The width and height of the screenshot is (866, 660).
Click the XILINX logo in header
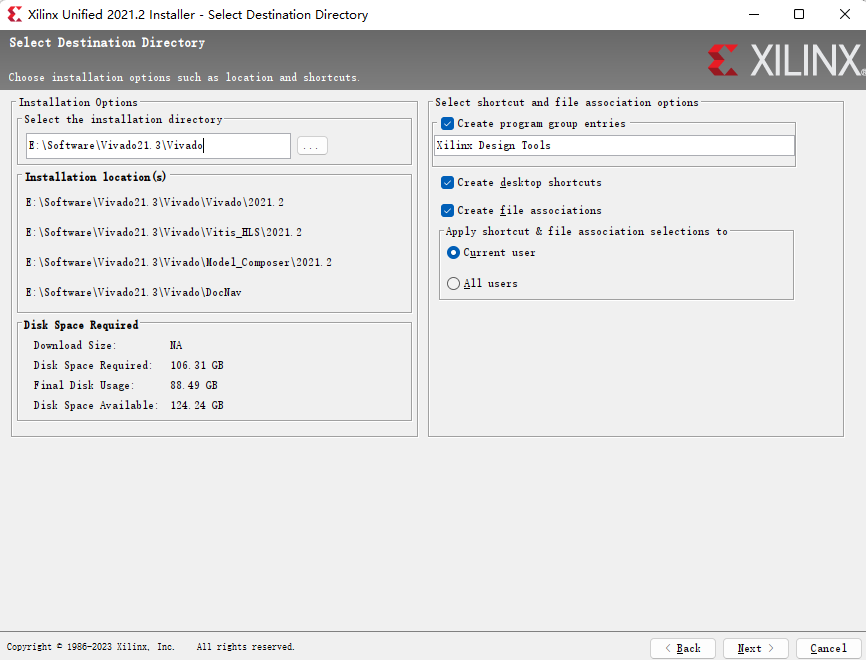(x=786, y=60)
